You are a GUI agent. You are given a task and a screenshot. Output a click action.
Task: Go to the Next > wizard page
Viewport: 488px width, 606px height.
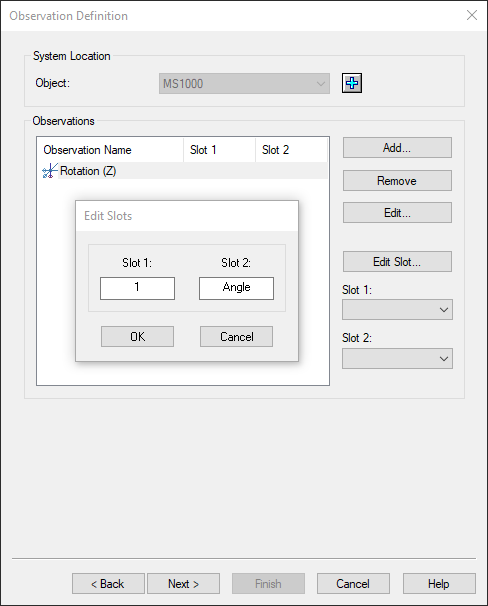coord(184,584)
